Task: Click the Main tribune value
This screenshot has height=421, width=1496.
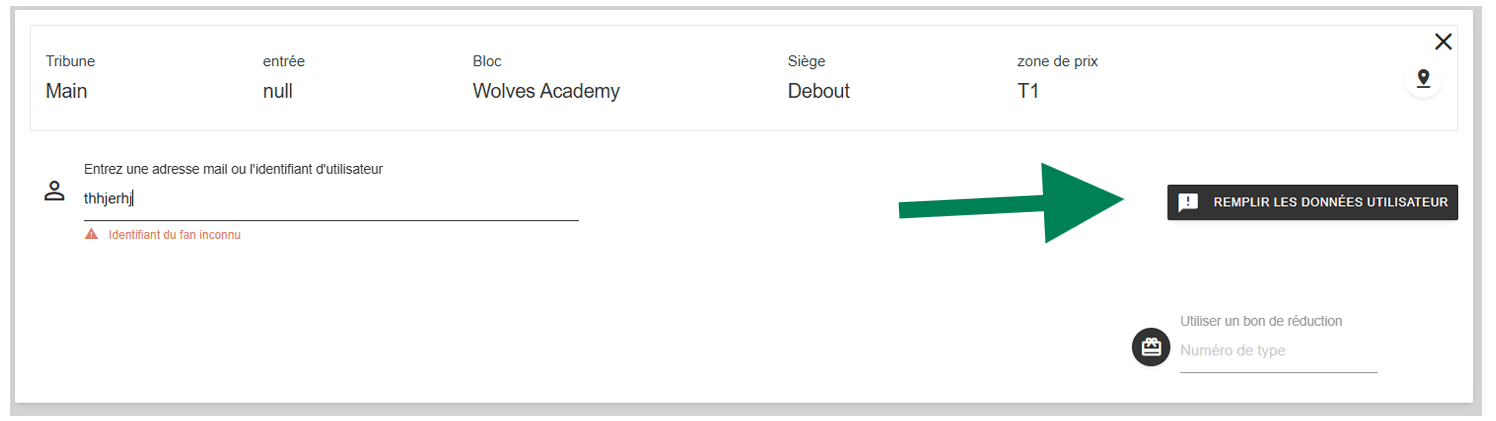Action: 66,91
